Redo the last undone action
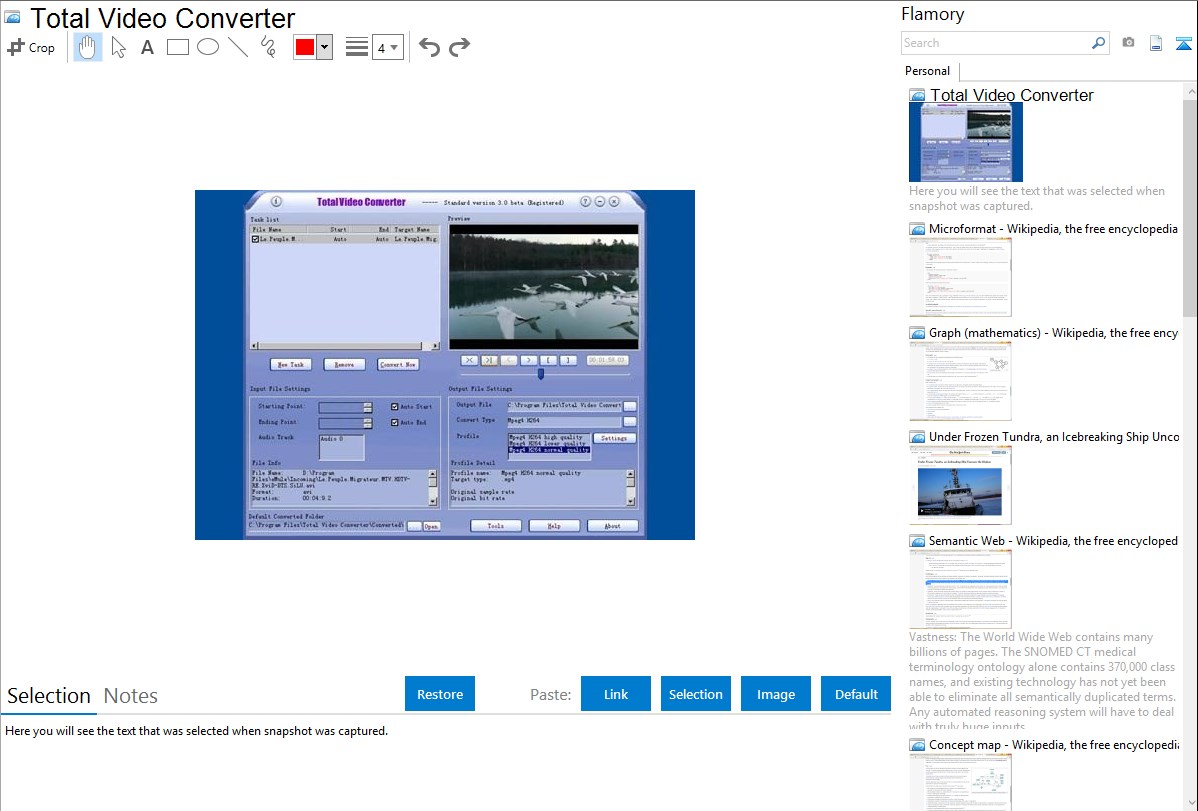 (x=459, y=47)
